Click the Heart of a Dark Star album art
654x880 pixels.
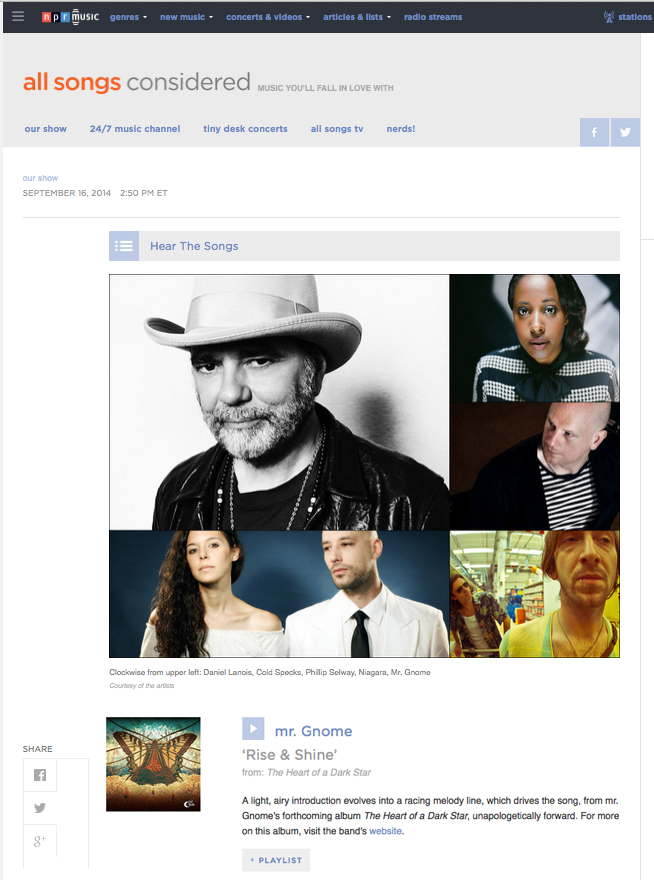(153, 764)
